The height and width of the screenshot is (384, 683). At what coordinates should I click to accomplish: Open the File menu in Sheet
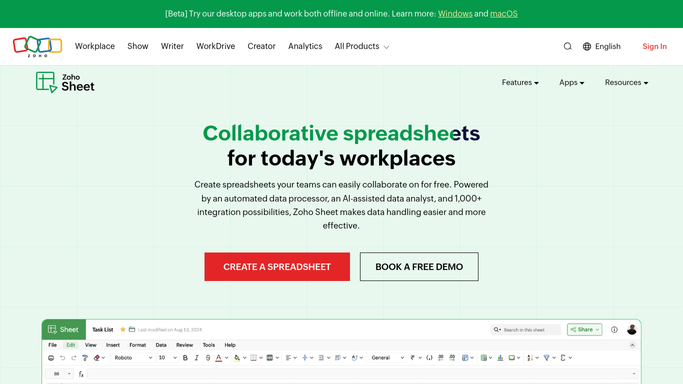pos(52,345)
